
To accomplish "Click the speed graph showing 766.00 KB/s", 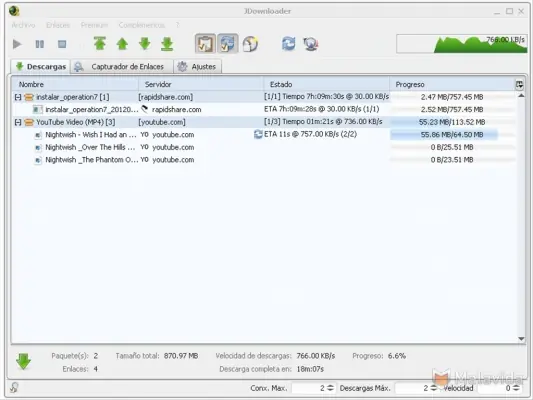I will pyautogui.click(x=462, y=44).
